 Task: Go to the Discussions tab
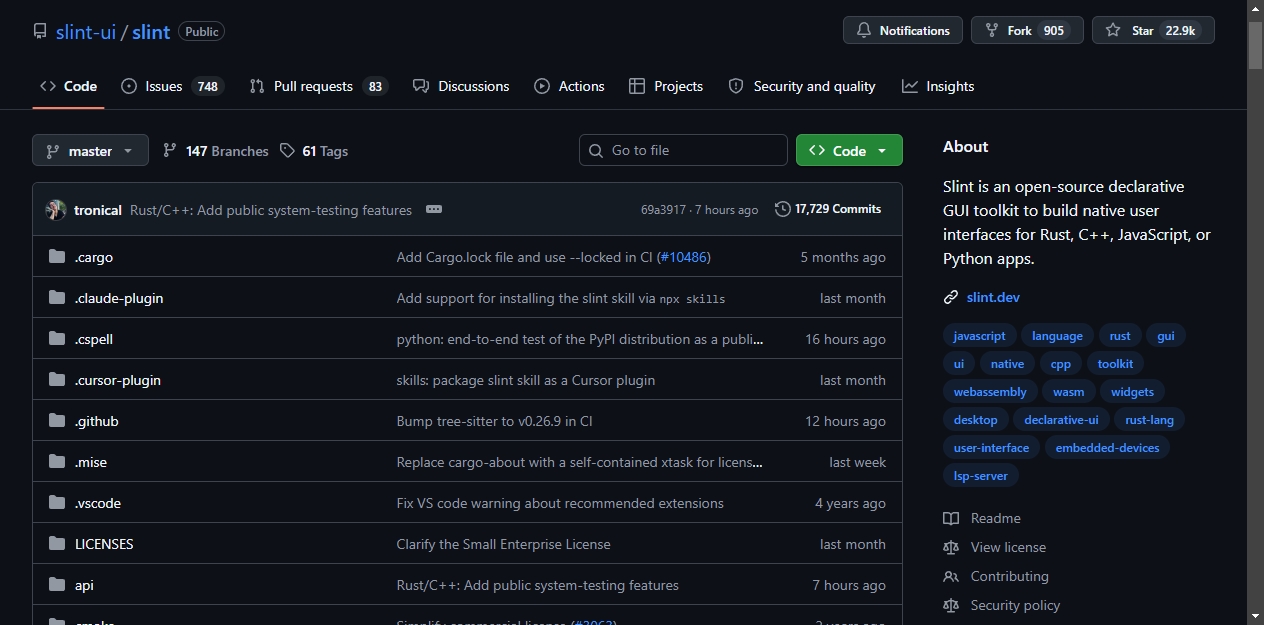(461, 86)
